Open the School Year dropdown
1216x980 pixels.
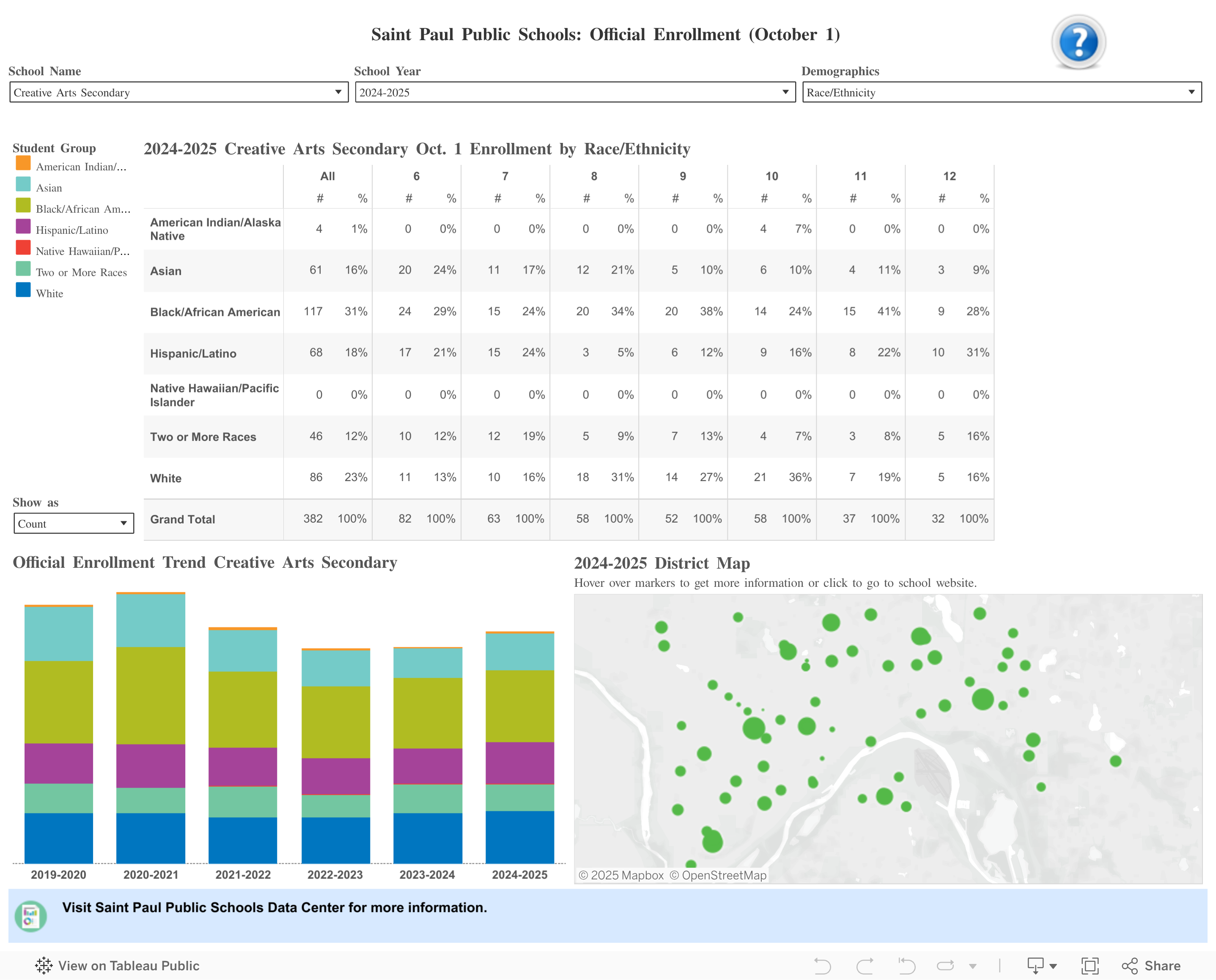pos(786,92)
